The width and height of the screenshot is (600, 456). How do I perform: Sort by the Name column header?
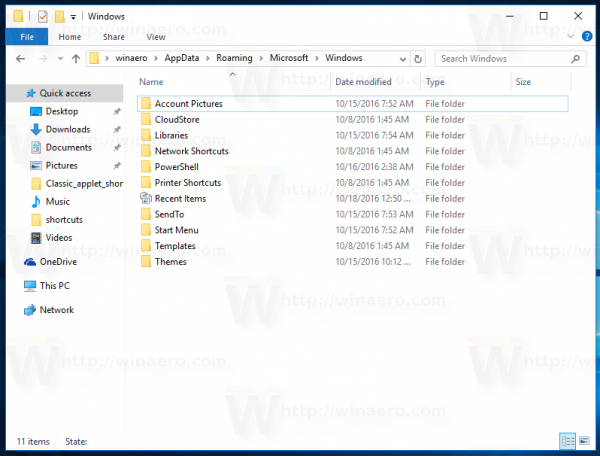pos(151,82)
